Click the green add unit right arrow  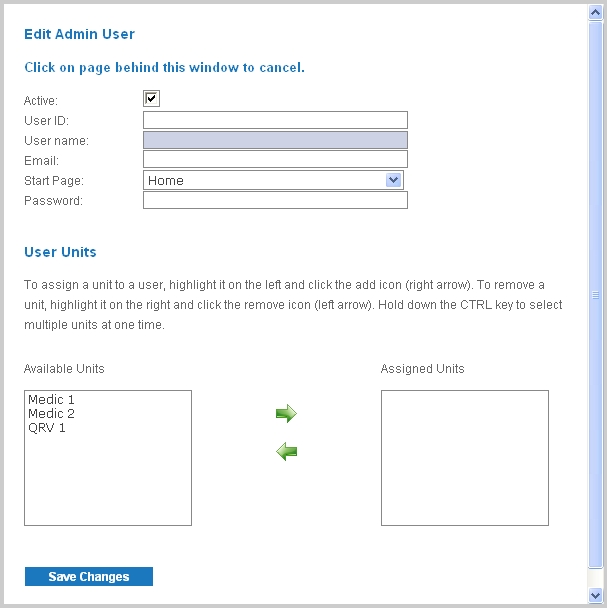click(x=286, y=413)
